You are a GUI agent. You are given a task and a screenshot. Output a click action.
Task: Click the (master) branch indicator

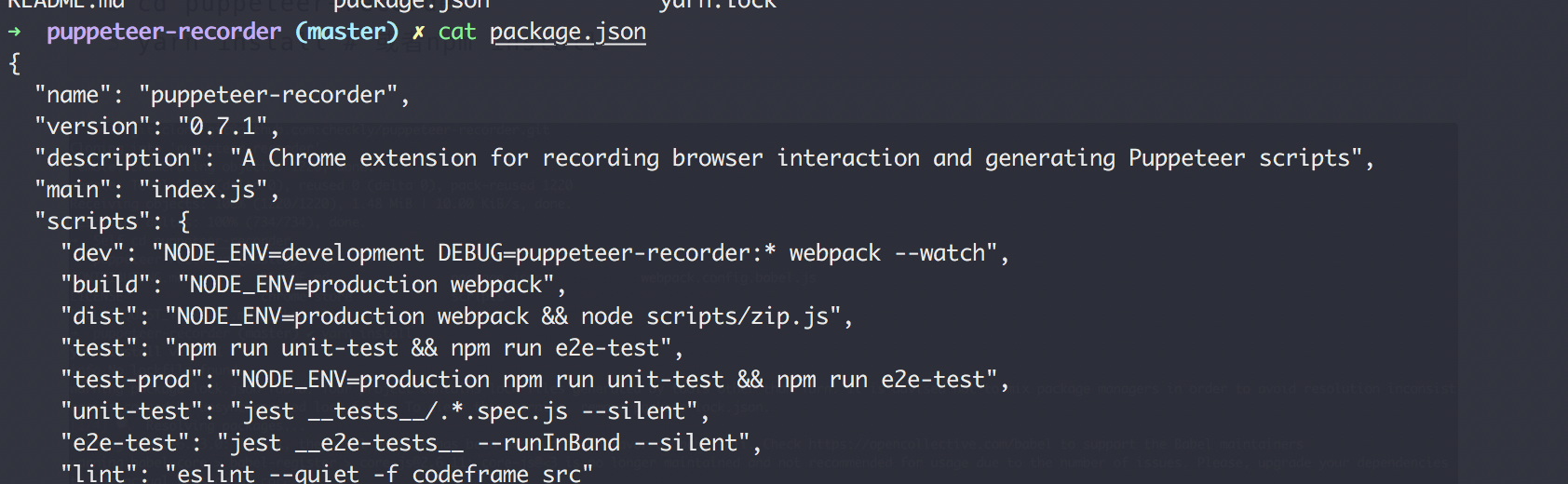(x=346, y=33)
